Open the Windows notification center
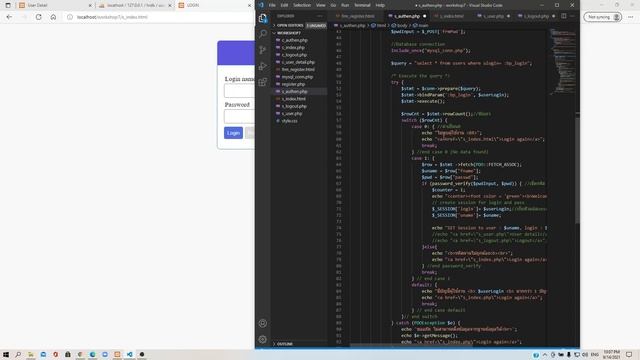 [629, 355]
